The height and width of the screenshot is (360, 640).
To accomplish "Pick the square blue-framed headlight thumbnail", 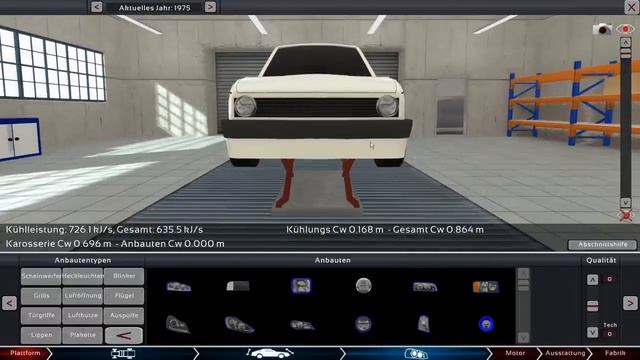I will (301, 286).
